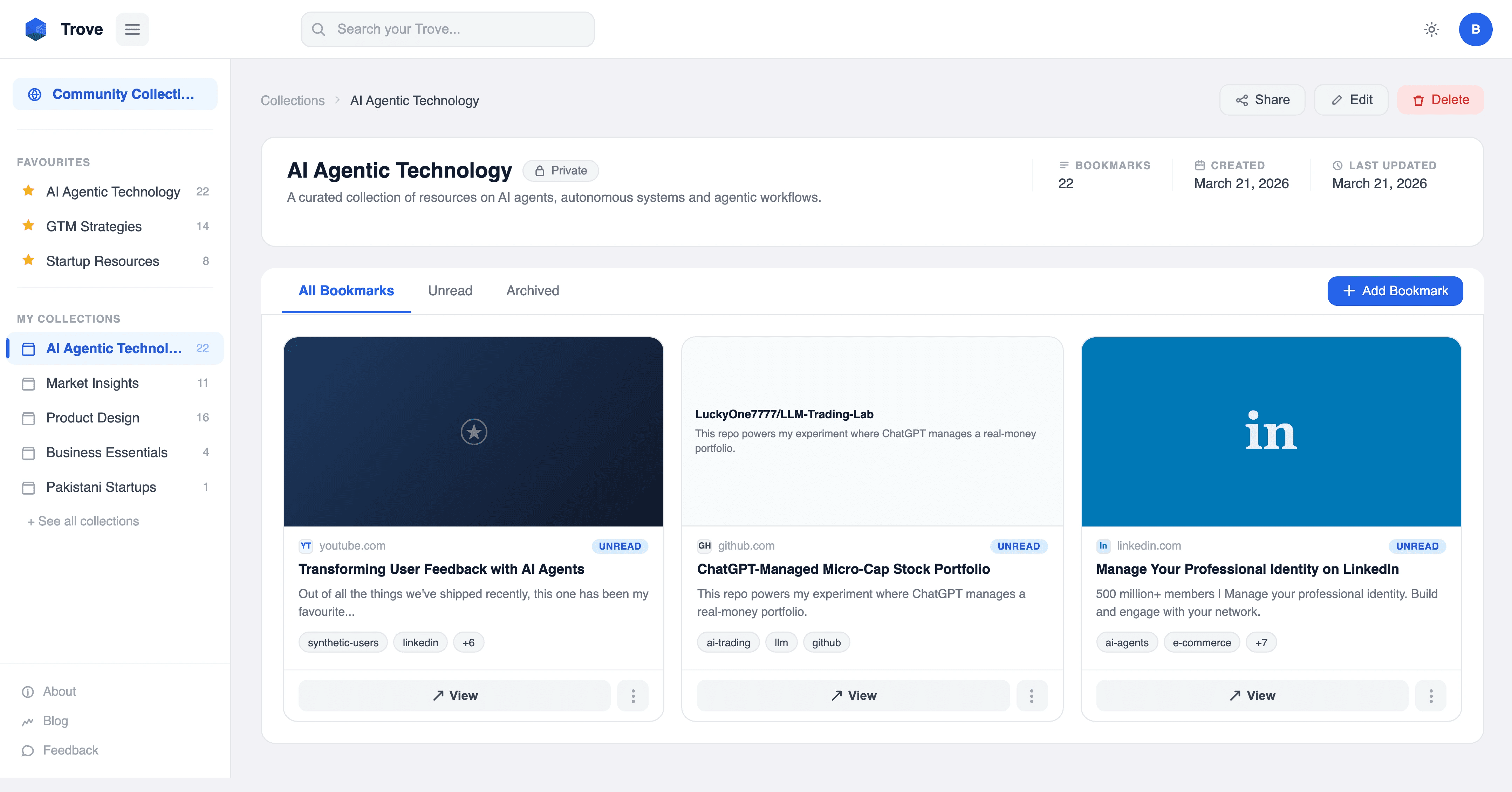Viewport: 1512px width, 792px height.
Task: Unfavourite the GTM Strategies star
Action: (28, 226)
